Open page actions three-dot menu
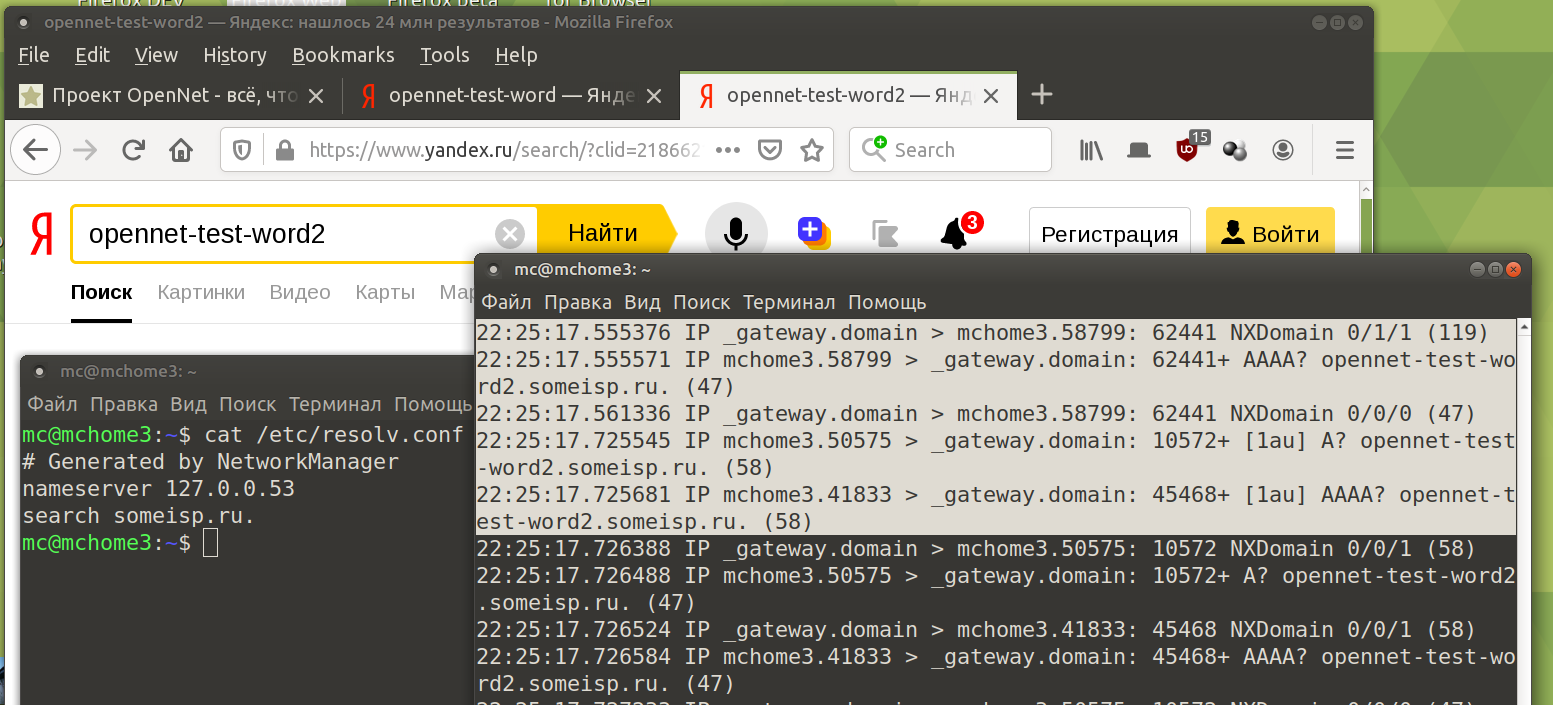Screen dimensions: 1553x705 point(728,150)
